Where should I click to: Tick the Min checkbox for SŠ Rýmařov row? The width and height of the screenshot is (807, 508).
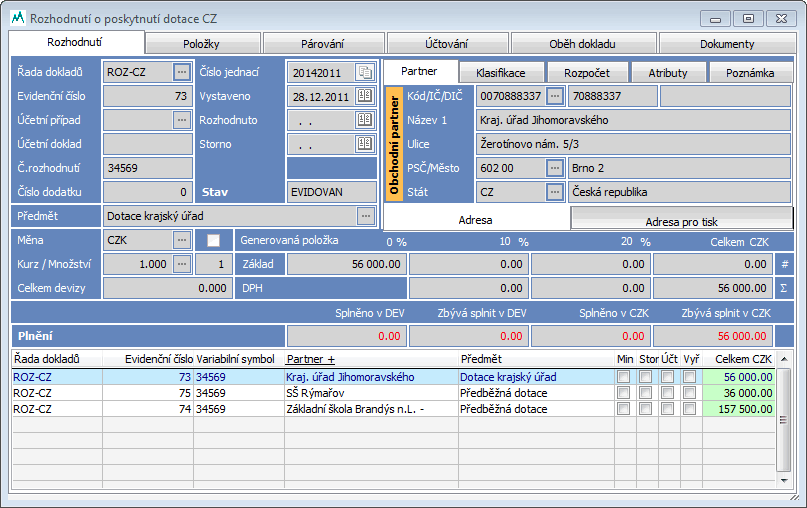click(624, 393)
